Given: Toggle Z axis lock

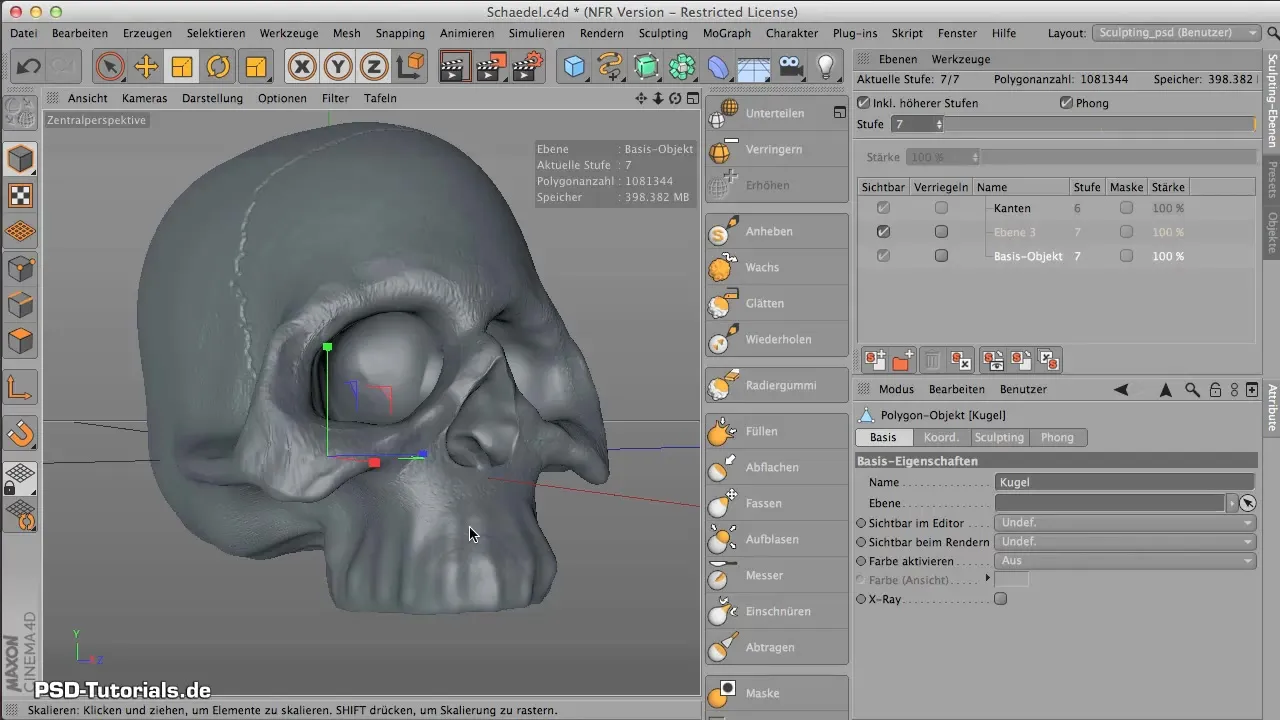Looking at the screenshot, I should coord(374,67).
